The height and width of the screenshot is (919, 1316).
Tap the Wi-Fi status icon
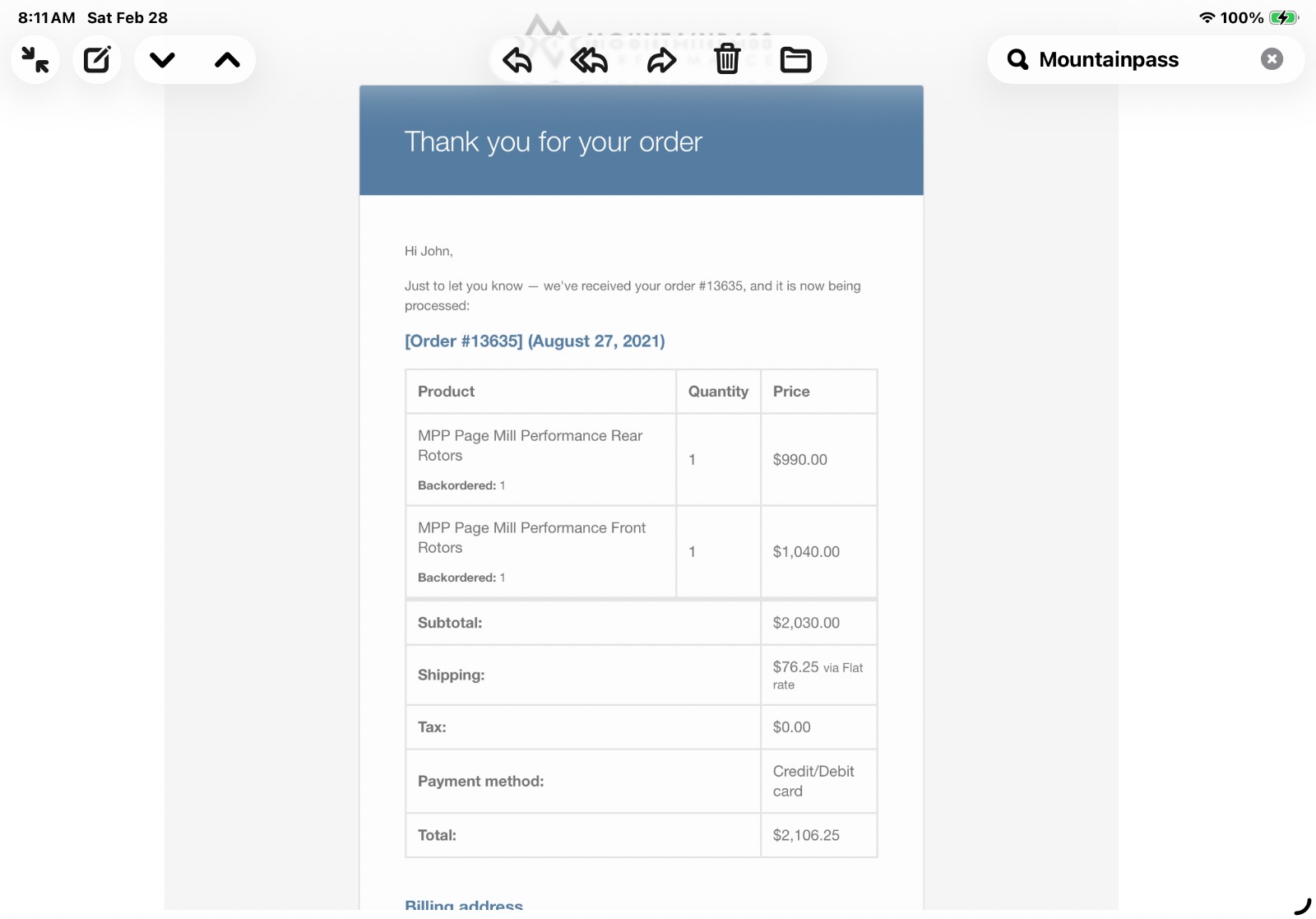point(1207,17)
